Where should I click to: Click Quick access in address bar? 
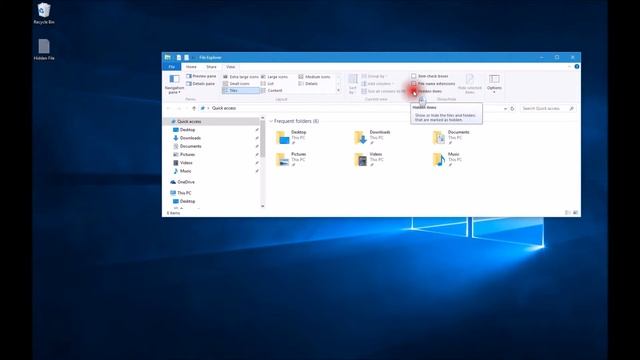coord(224,108)
